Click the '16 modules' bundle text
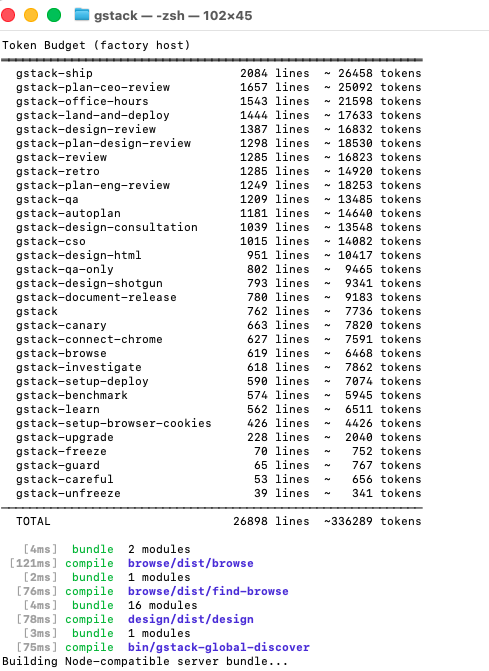This screenshot has height=671, width=489. (x=163, y=606)
